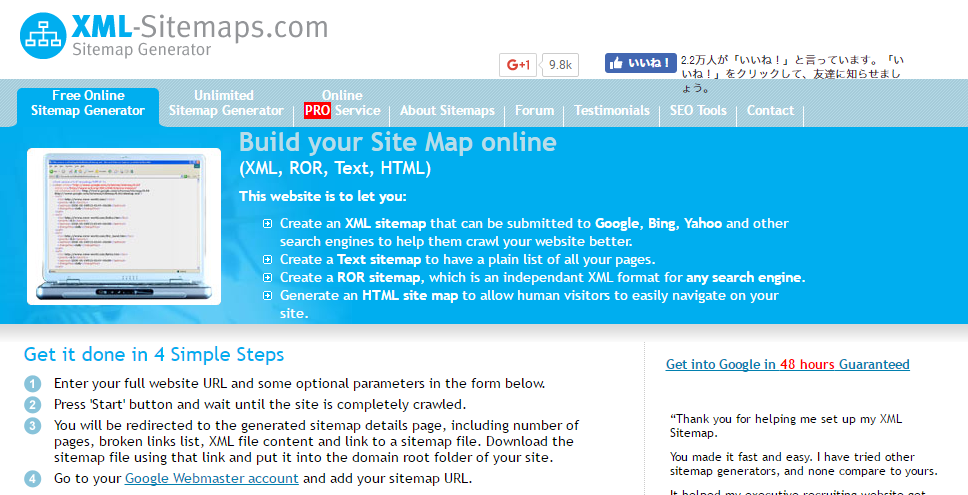Click the bullet icon beside HTML site map
This screenshot has width=968, height=495.
[x=267, y=296]
